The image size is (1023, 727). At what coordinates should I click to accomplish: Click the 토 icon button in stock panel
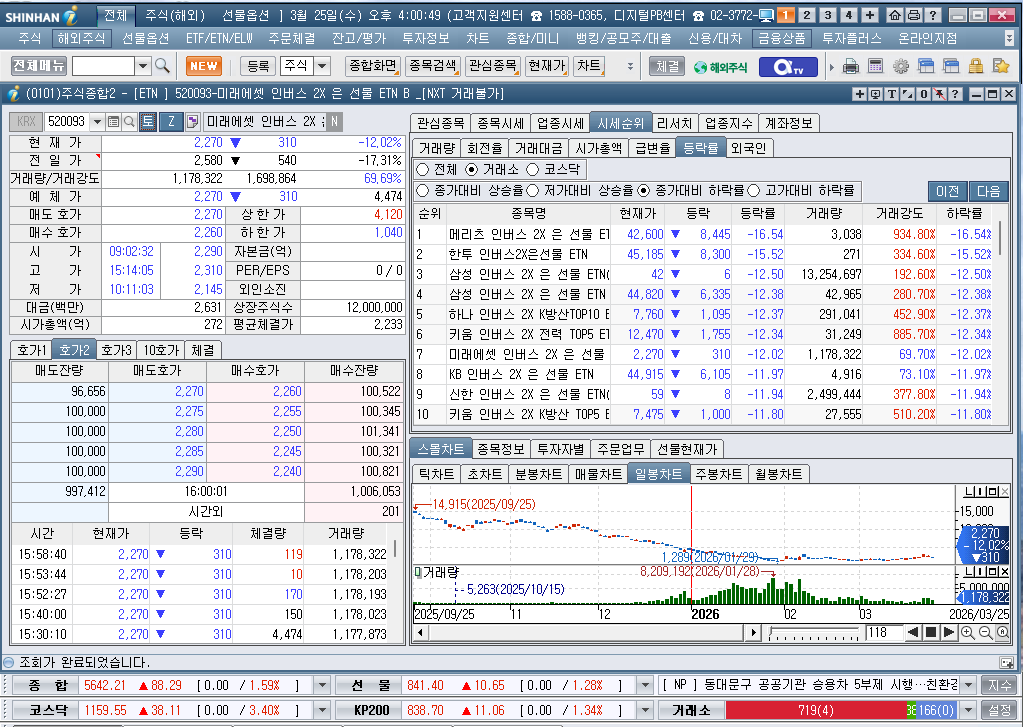pos(147,121)
